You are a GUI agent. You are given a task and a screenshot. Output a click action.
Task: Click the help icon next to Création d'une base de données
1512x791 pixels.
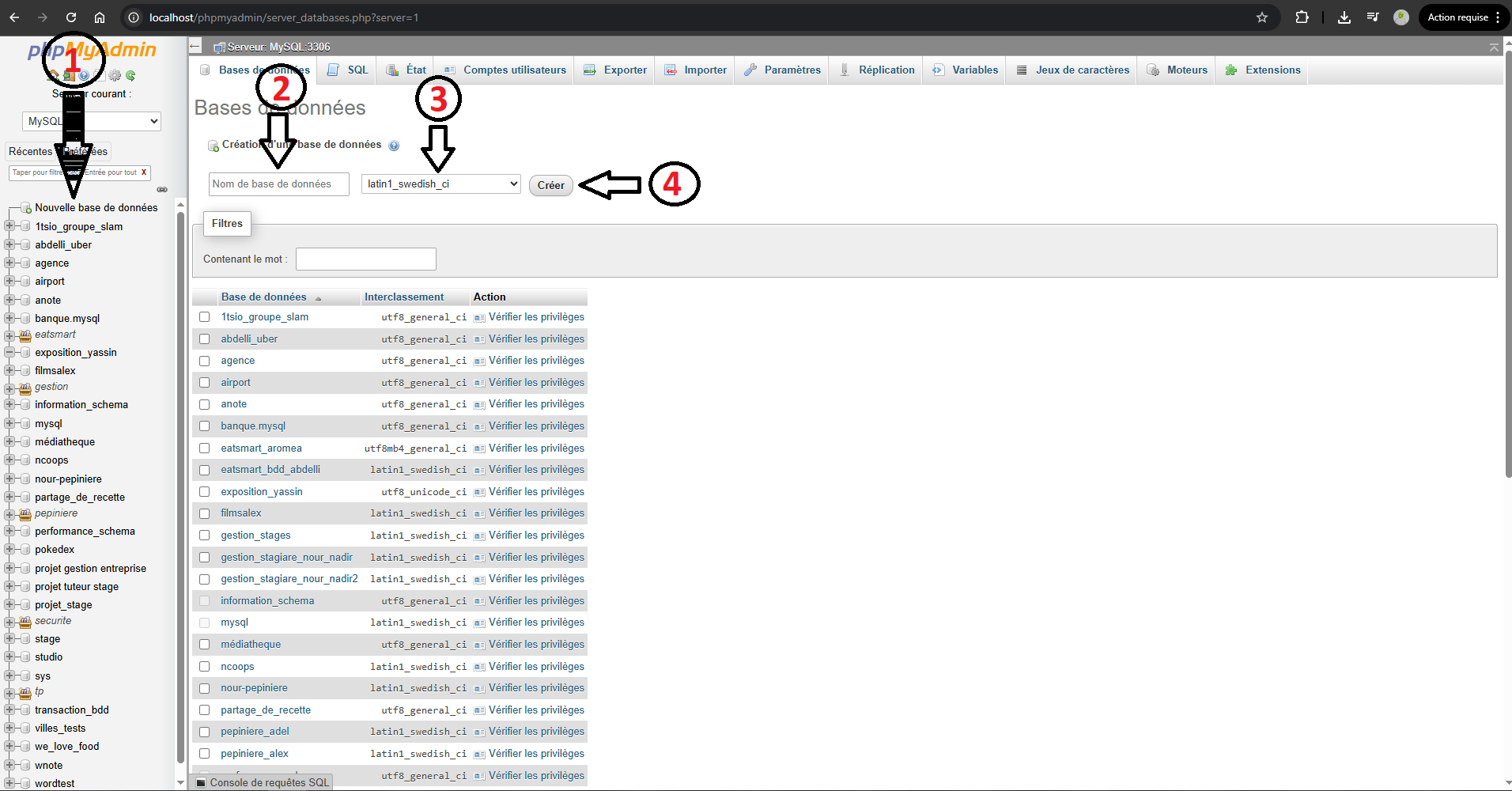[x=394, y=146]
